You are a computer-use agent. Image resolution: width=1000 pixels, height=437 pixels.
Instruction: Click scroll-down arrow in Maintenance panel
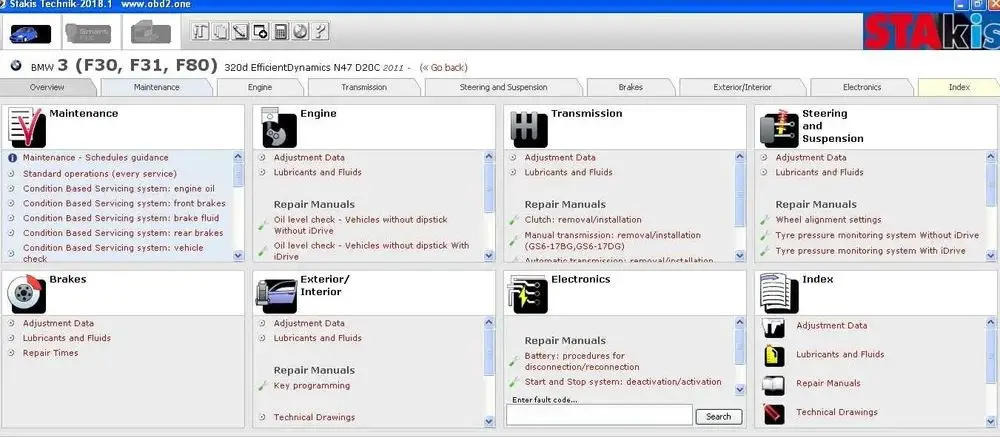coord(239,256)
